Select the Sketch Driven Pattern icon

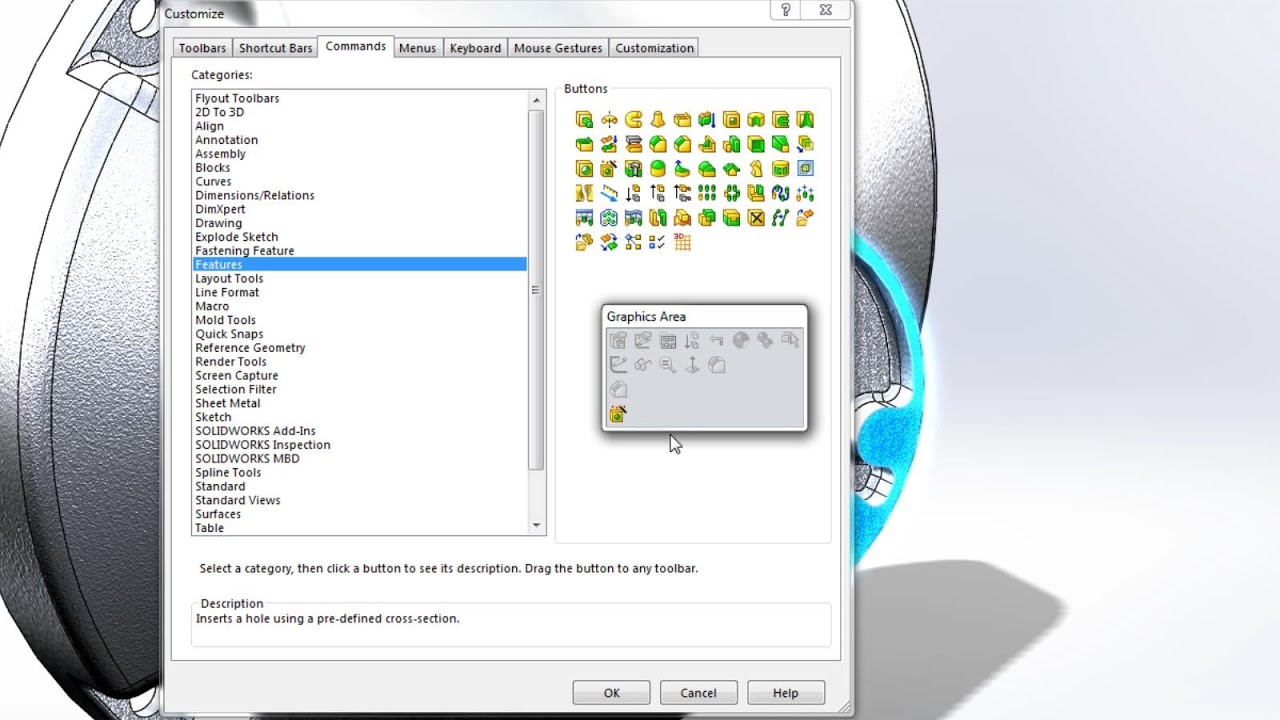click(x=805, y=192)
